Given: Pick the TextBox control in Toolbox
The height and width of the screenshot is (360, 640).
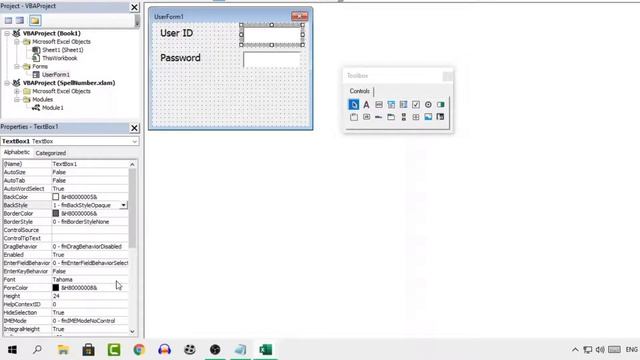Looking at the screenshot, I should click(x=379, y=104).
